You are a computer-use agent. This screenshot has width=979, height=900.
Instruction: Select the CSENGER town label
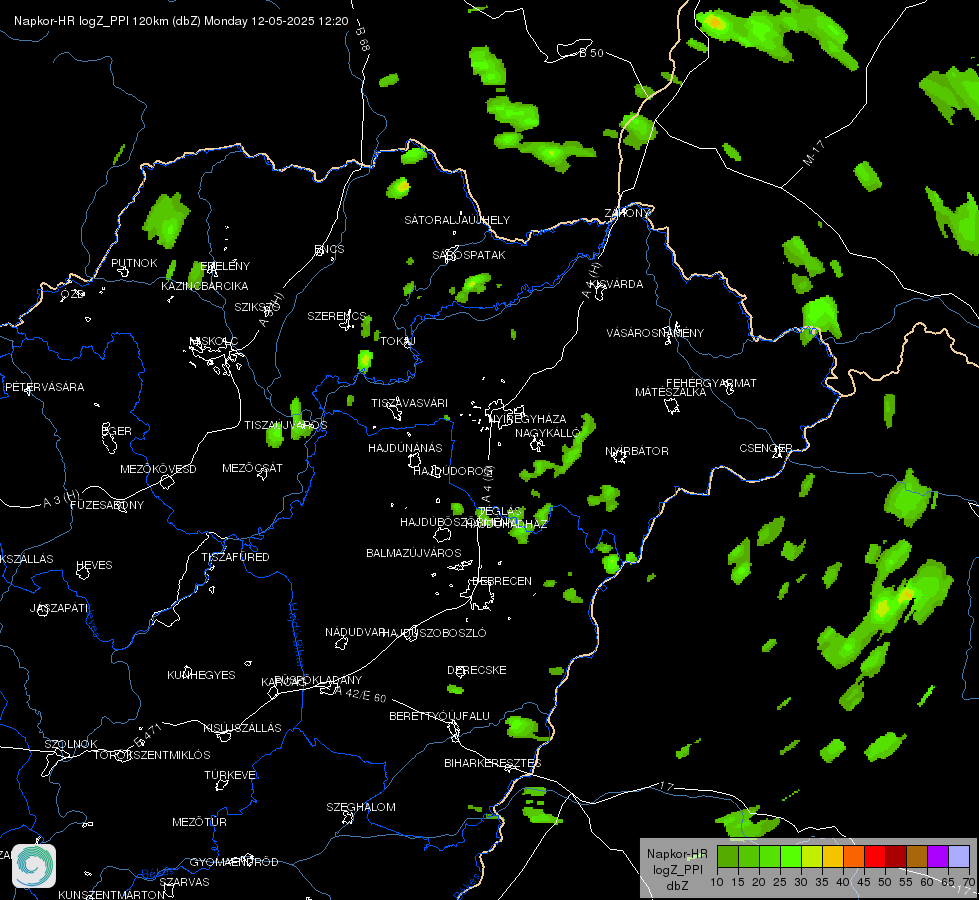766,448
